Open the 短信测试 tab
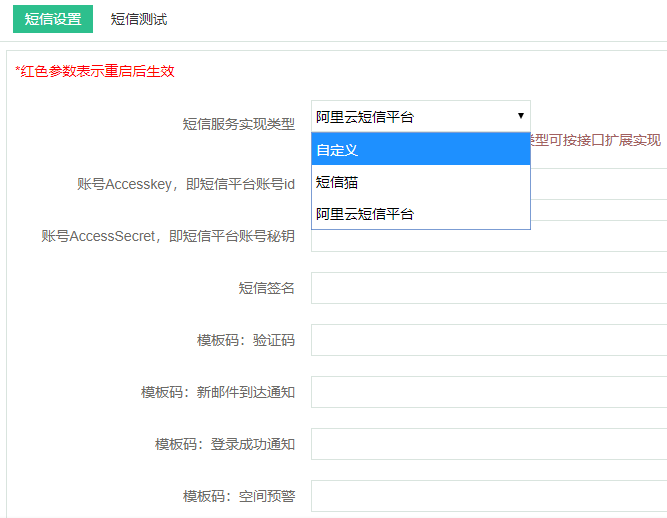 (139, 19)
